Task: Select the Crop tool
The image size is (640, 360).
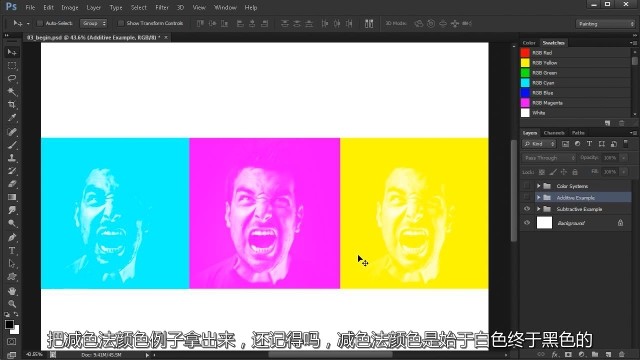Action: pyautogui.click(x=12, y=104)
